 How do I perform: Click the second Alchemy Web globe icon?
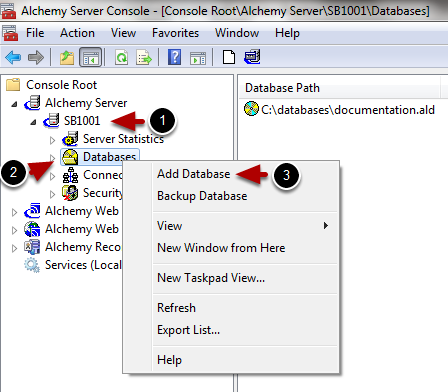[x=32, y=229]
